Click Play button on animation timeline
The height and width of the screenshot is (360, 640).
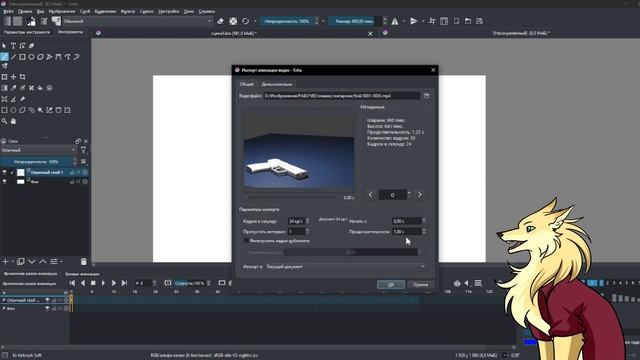pyautogui.click(x=103, y=283)
